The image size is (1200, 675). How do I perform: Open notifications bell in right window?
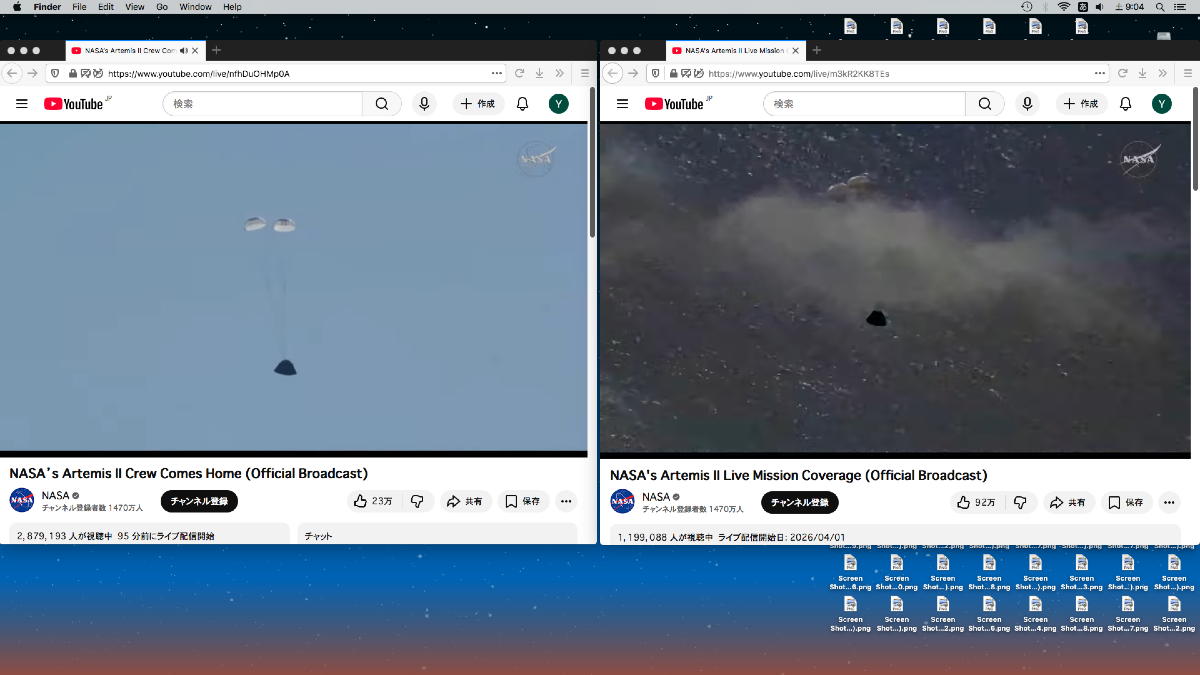click(x=1125, y=104)
